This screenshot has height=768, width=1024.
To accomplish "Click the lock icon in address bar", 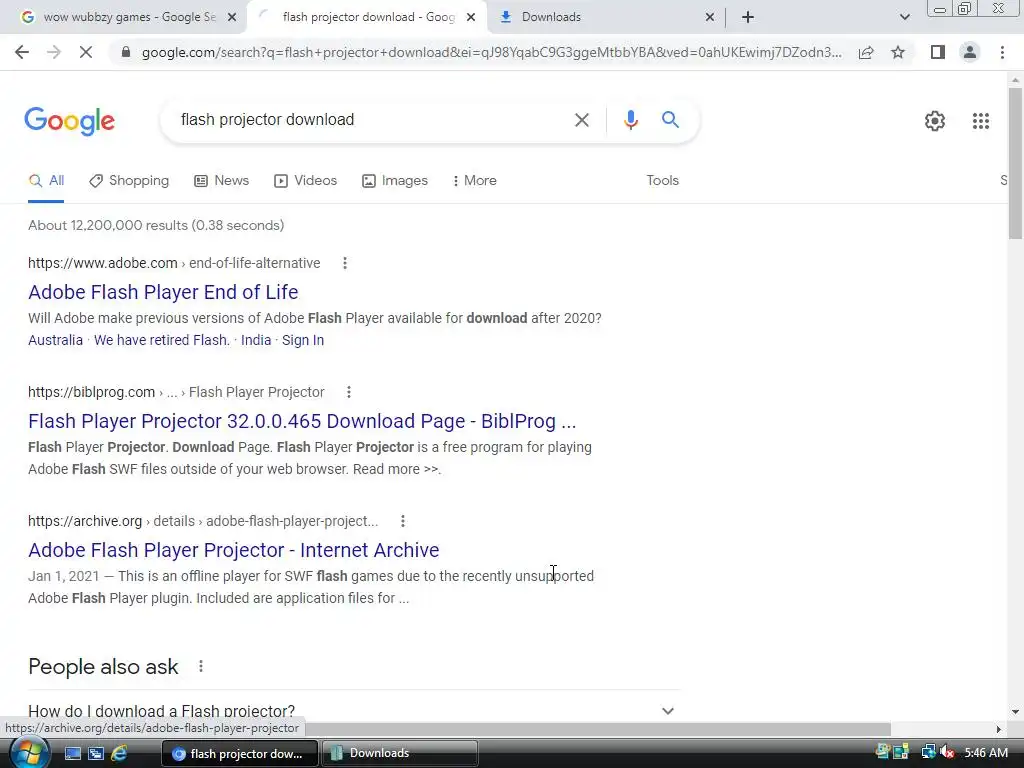I will (x=126, y=52).
